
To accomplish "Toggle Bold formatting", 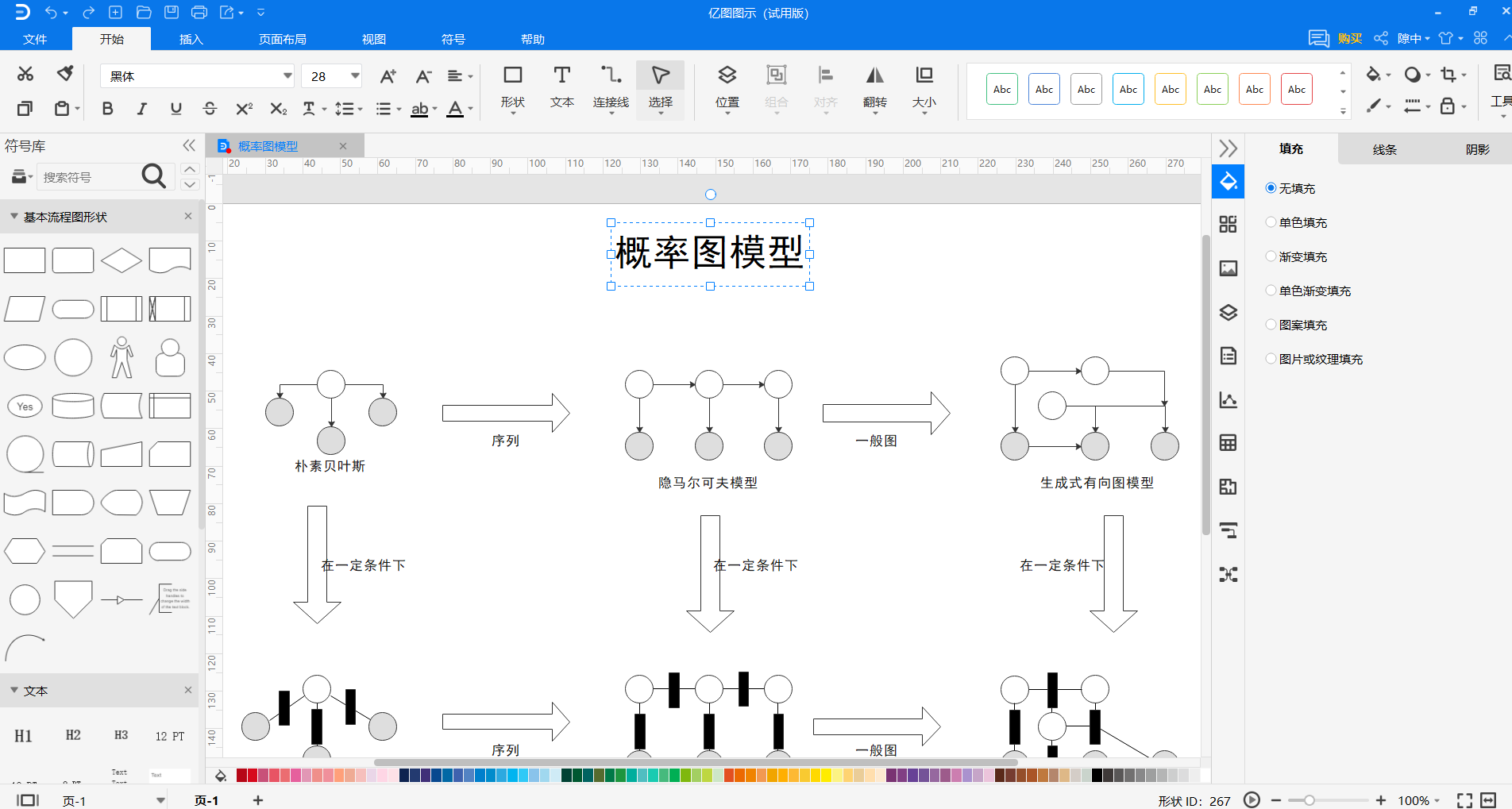I will pos(108,109).
